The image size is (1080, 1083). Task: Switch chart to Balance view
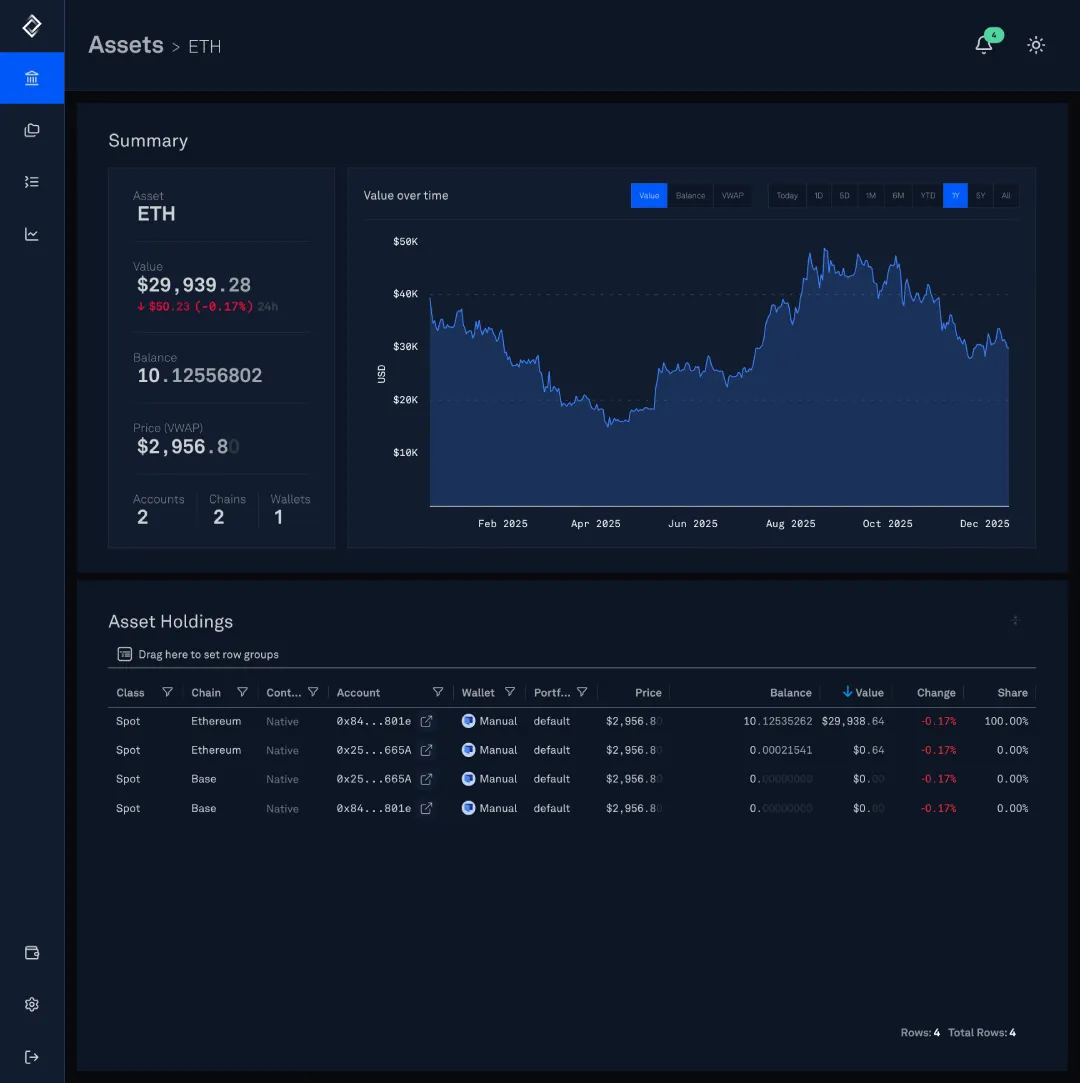click(690, 195)
